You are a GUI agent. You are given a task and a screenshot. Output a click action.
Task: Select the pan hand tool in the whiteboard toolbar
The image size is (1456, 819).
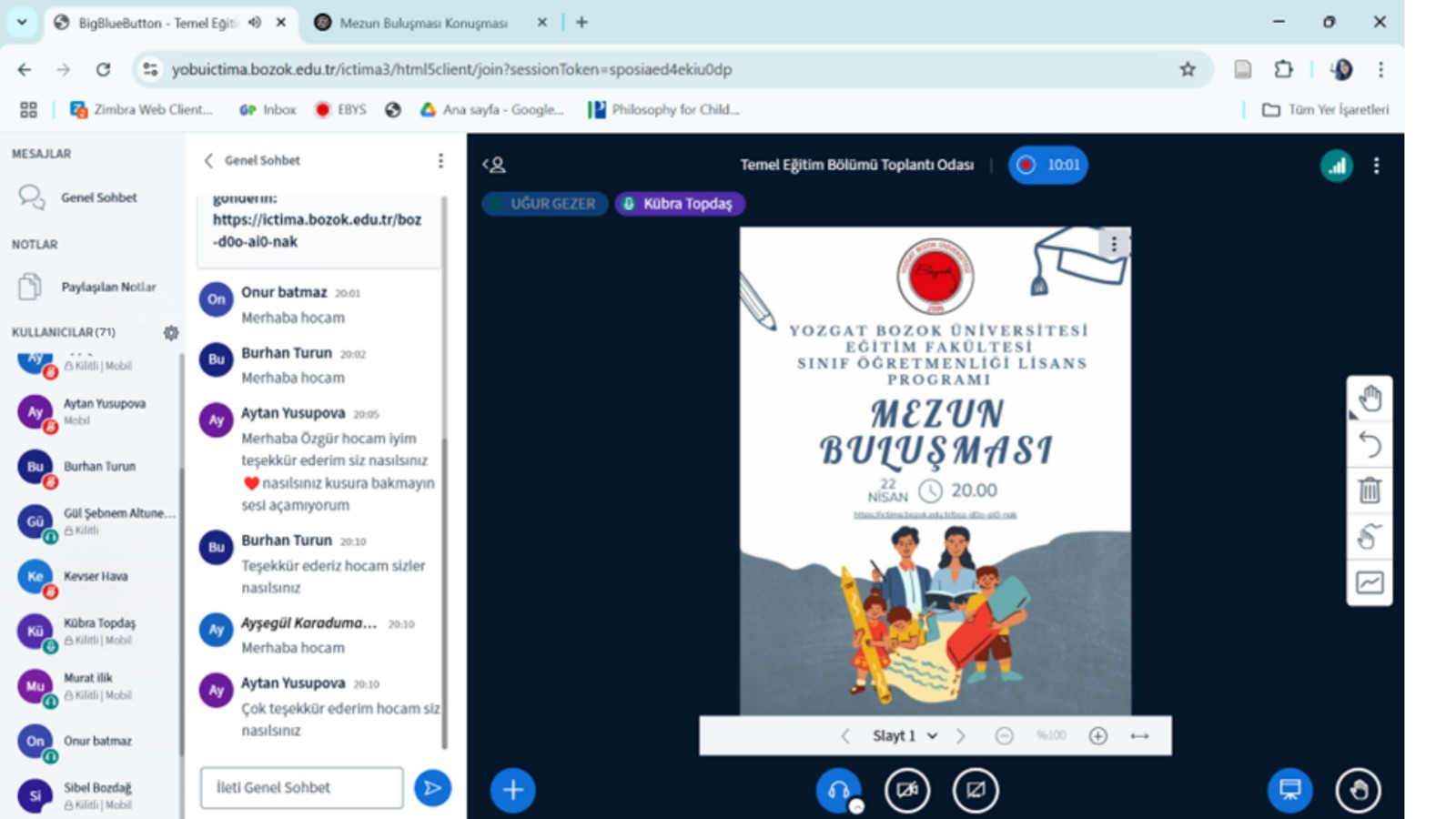click(x=1370, y=399)
